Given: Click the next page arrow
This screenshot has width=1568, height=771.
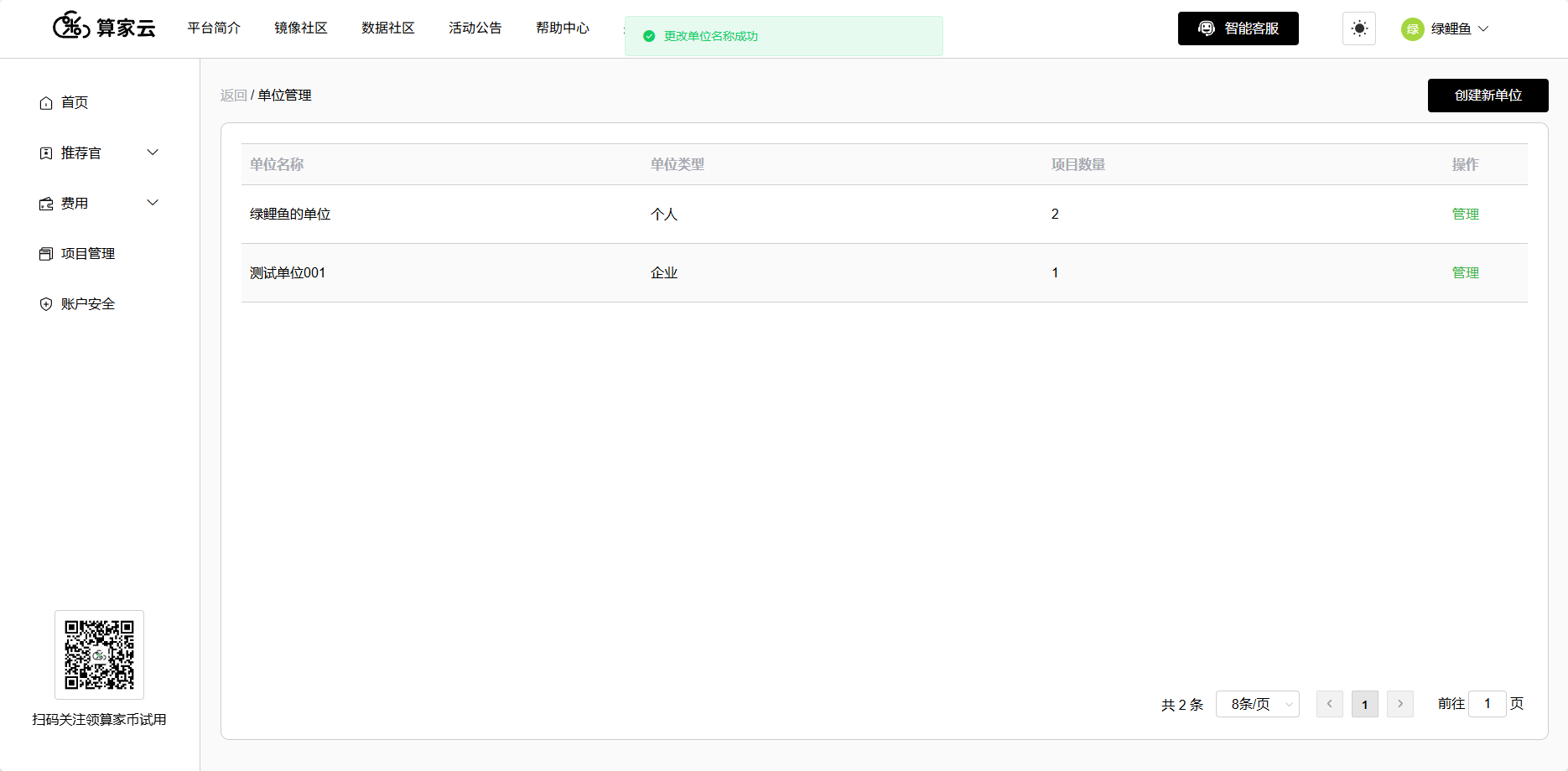Looking at the screenshot, I should (1400, 704).
